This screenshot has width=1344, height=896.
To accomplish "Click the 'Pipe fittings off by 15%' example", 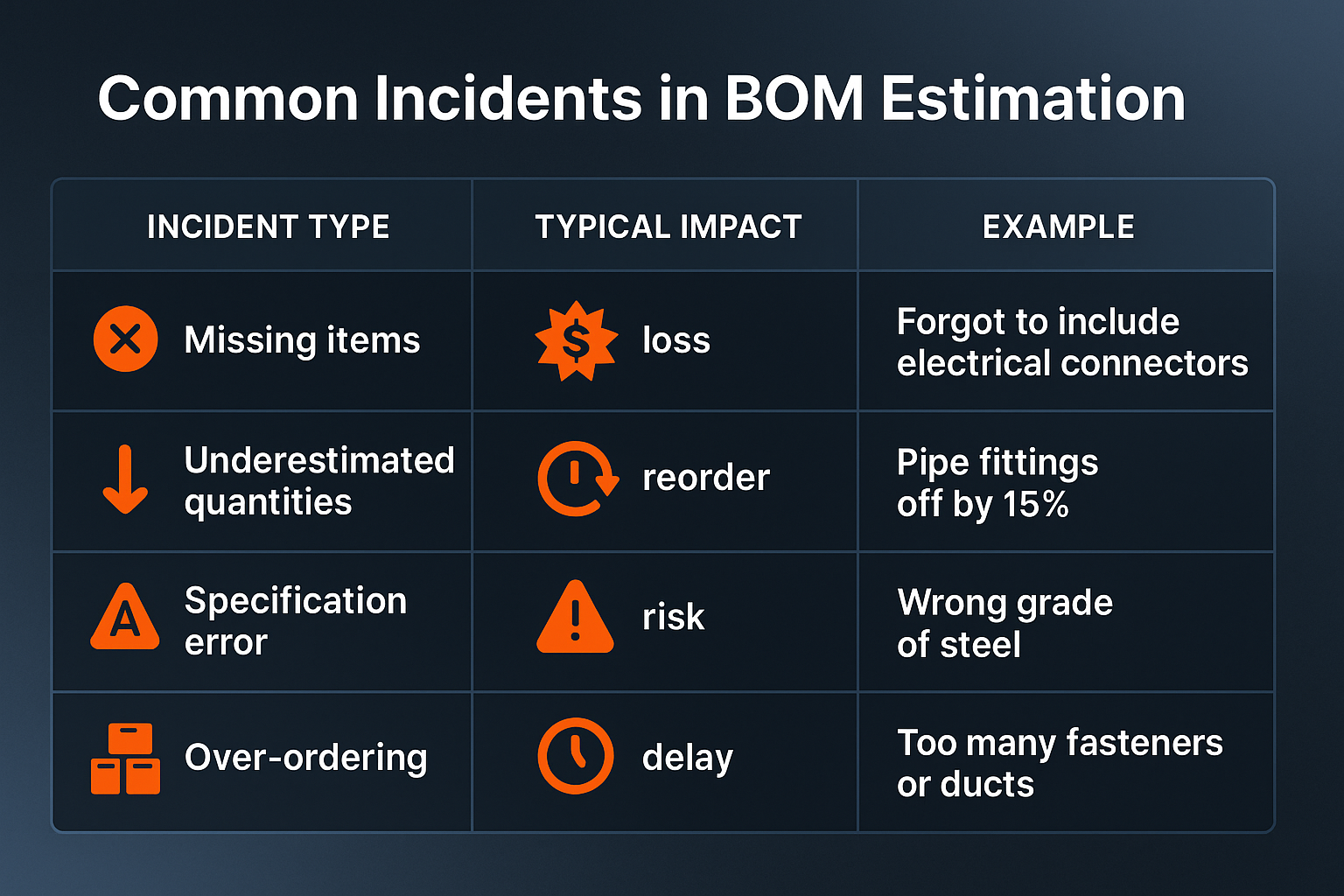I will click(x=997, y=482).
